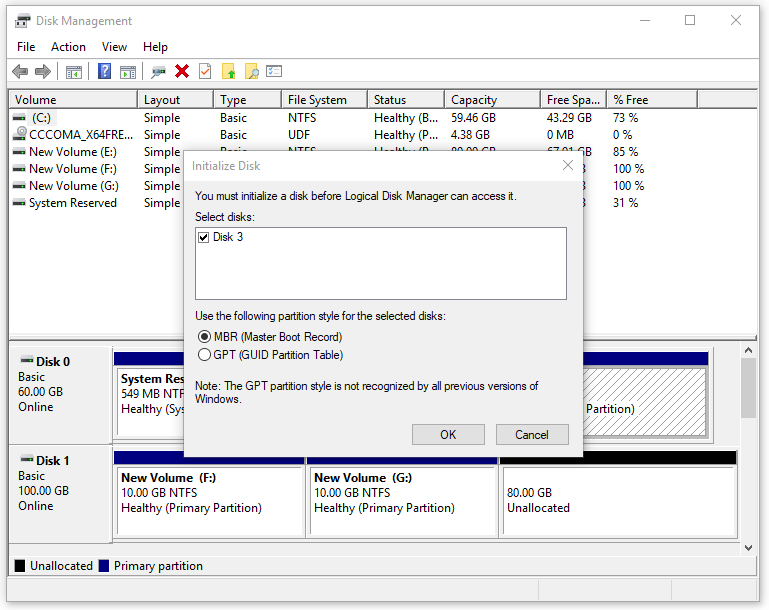The height and width of the screenshot is (610, 769).
Task: Open the View menu
Action: 114,47
